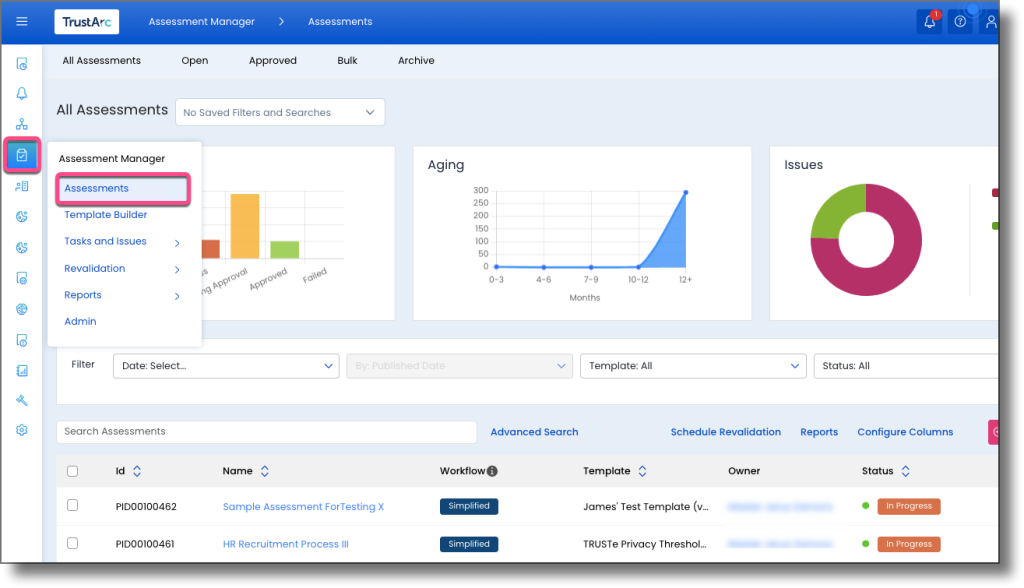Open the Saved Filters and Searches dropdown
The width and height of the screenshot is (1024, 588).
pos(280,112)
